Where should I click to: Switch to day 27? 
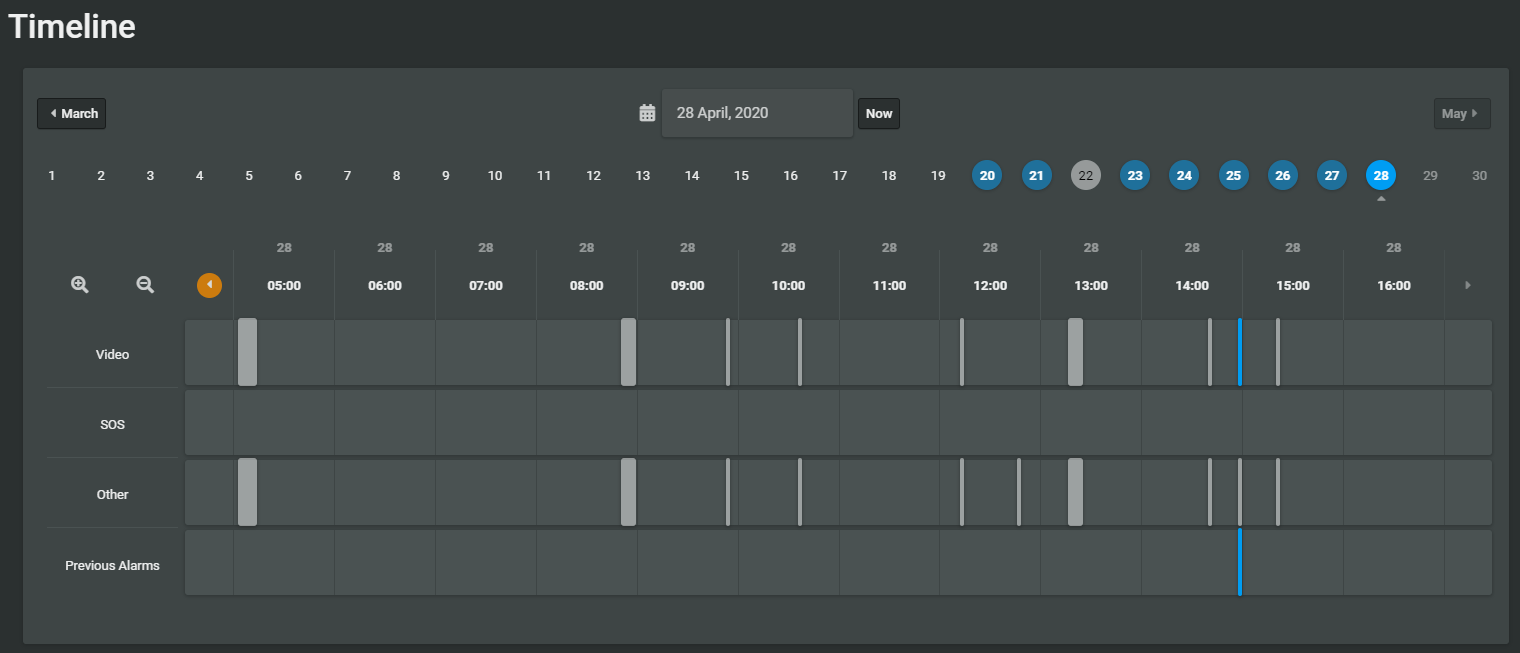pos(1331,175)
